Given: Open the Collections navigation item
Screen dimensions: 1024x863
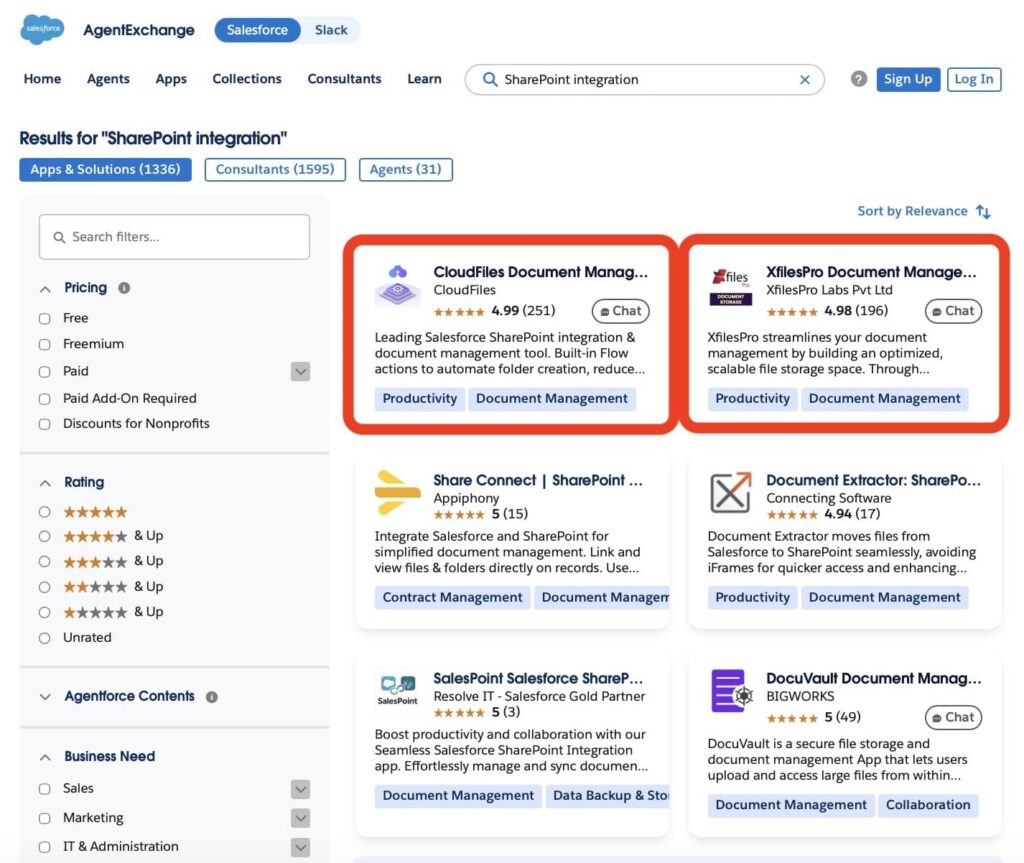Looking at the screenshot, I should tap(247, 79).
